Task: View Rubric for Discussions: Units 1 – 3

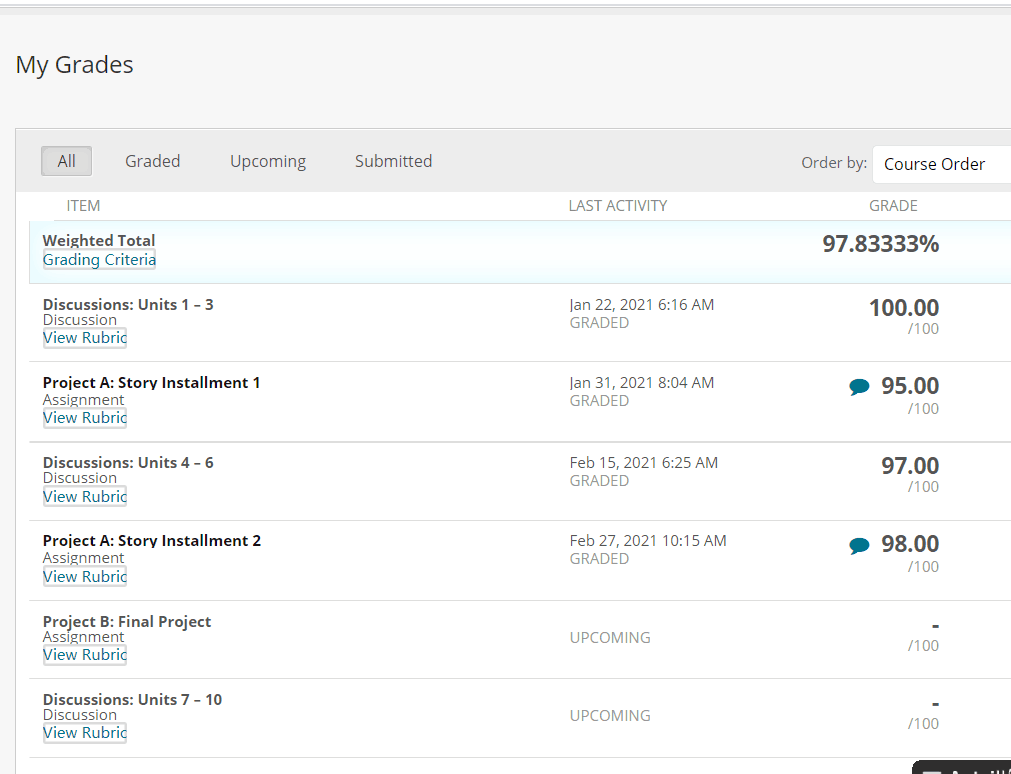Action: tap(85, 338)
